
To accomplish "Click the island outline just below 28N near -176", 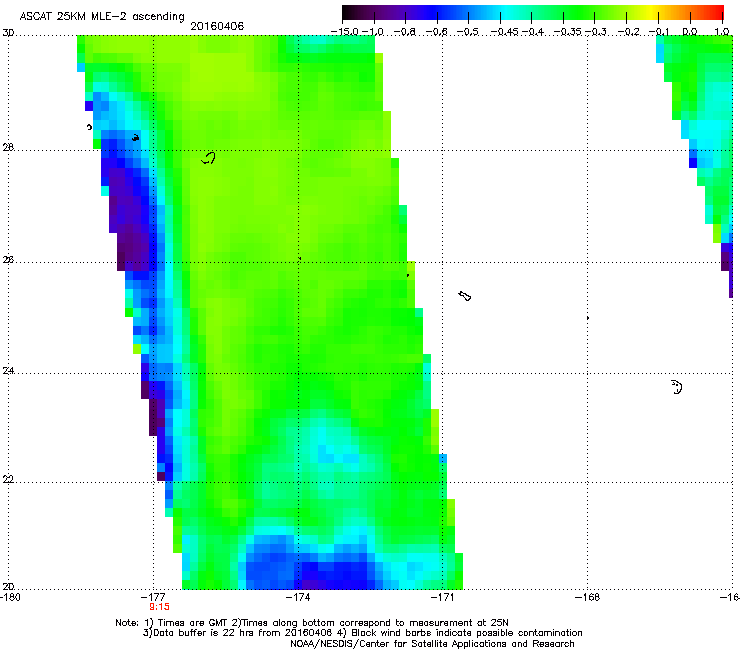I will (x=209, y=158).
